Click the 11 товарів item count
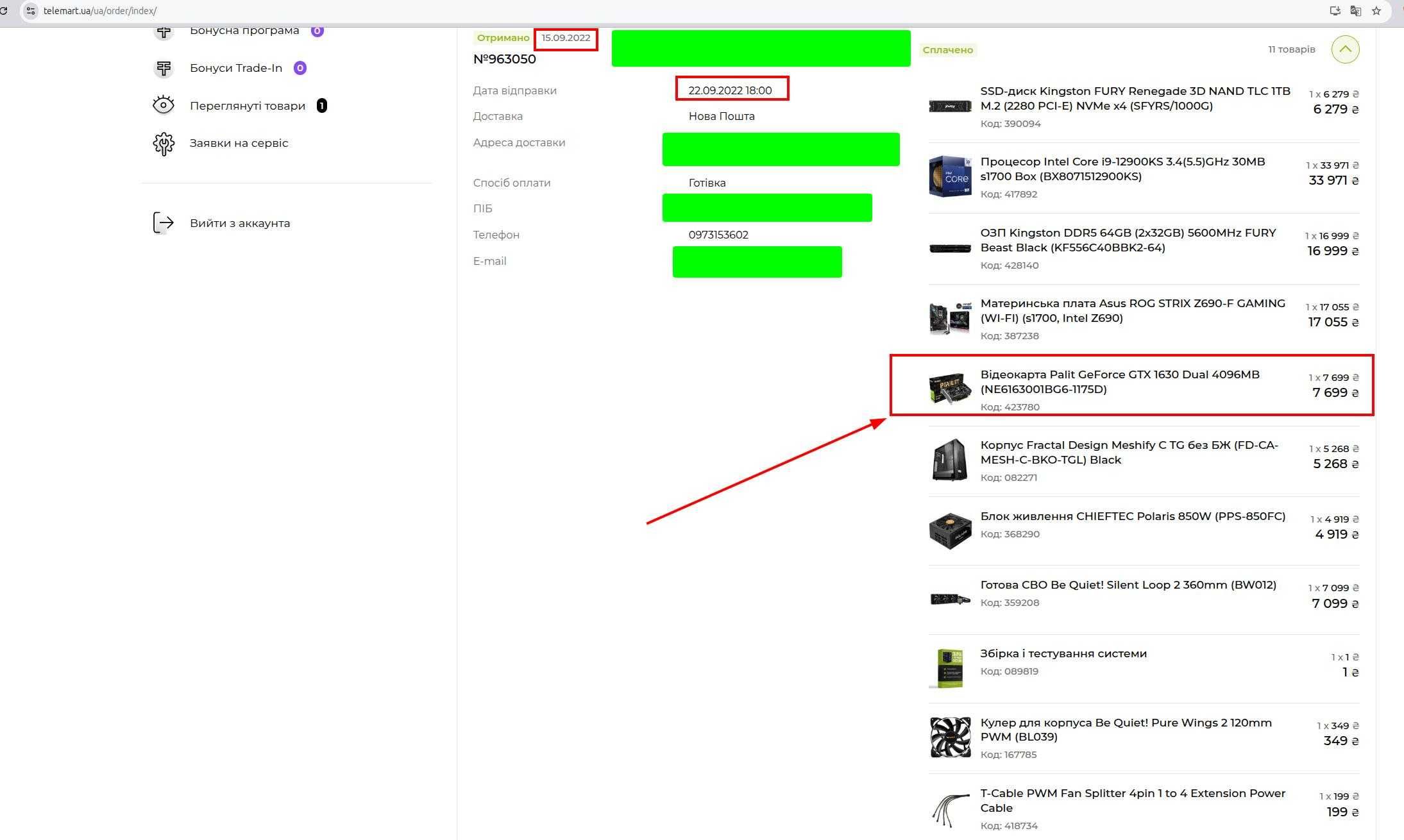This screenshot has height=840, width=1404. [1291, 49]
